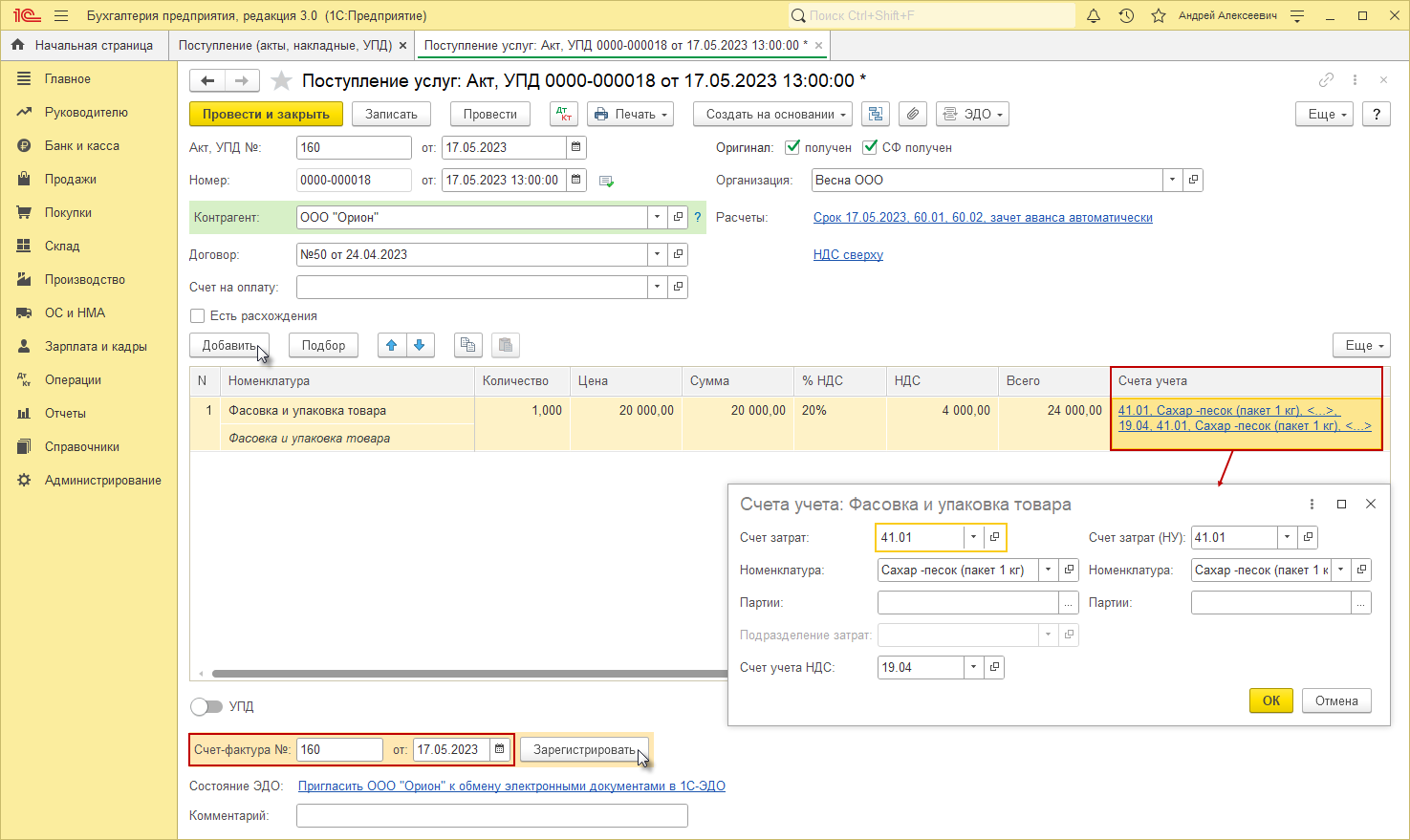Open Счет учета НДС 19.04 account record
This screenshot has width=1410, height=840.
point(994,667)
